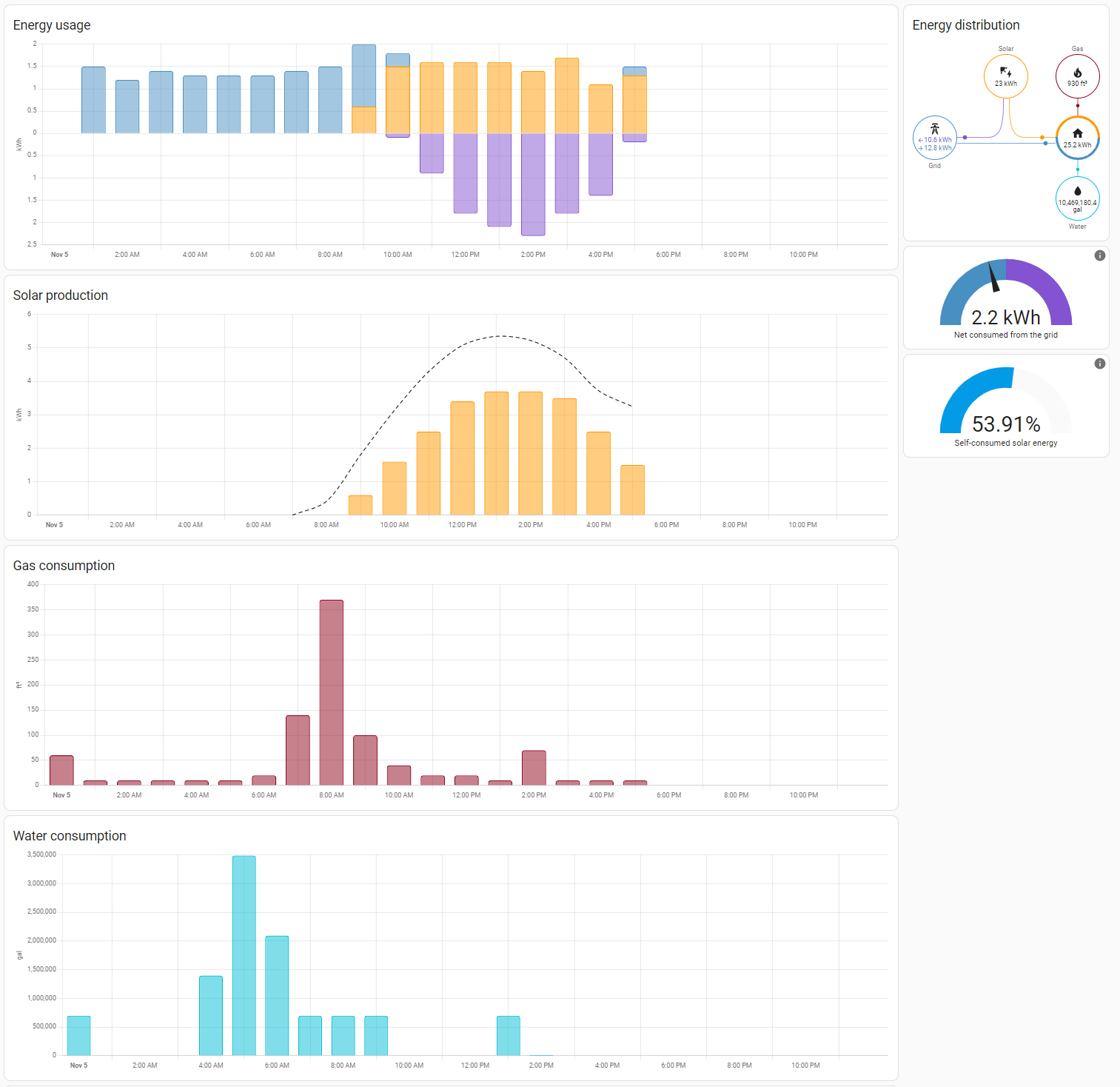
Task: Click the Energy distribution card title
Action: [965, 25]
